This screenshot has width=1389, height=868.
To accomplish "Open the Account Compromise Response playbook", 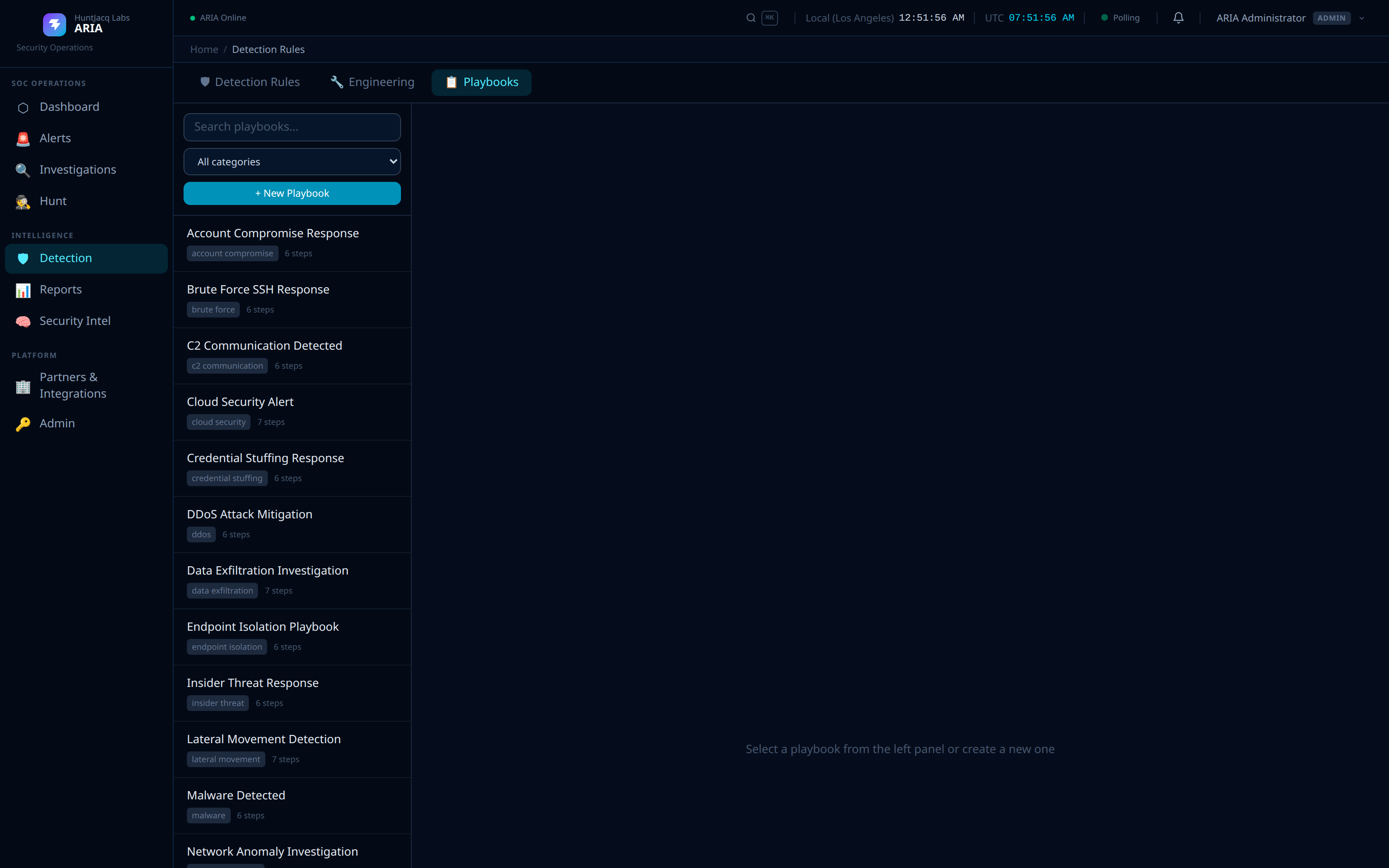I will pos(292,244).
